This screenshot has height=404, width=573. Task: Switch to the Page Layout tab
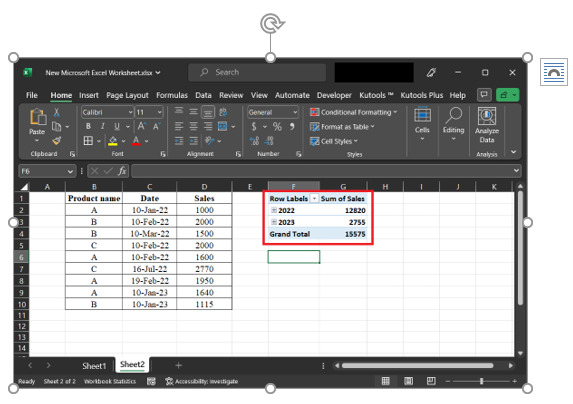[x=127, y=95]
